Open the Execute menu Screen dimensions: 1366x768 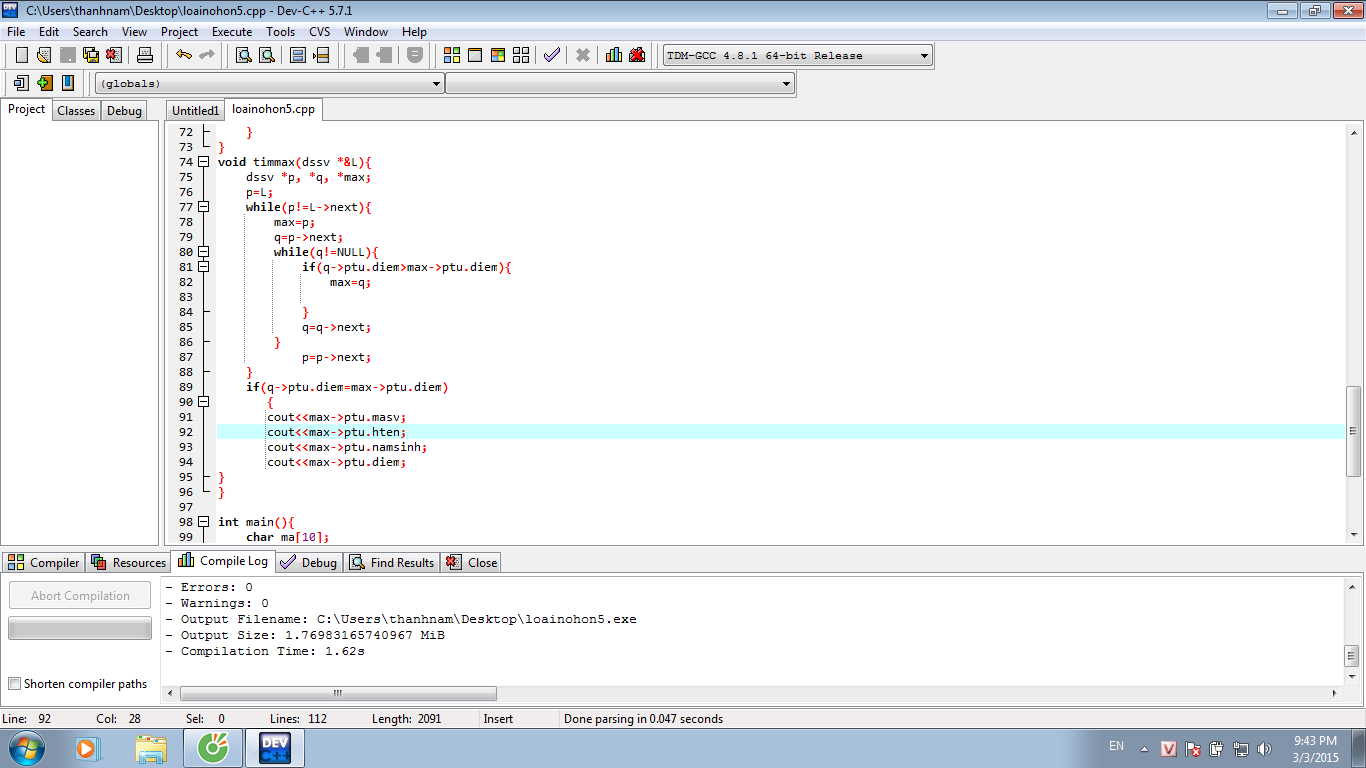pyautogui.click(x=232, y=31)
